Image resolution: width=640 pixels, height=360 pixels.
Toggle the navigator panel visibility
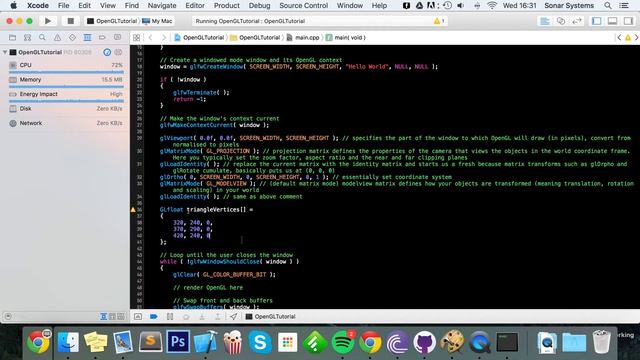click(597, 21)
